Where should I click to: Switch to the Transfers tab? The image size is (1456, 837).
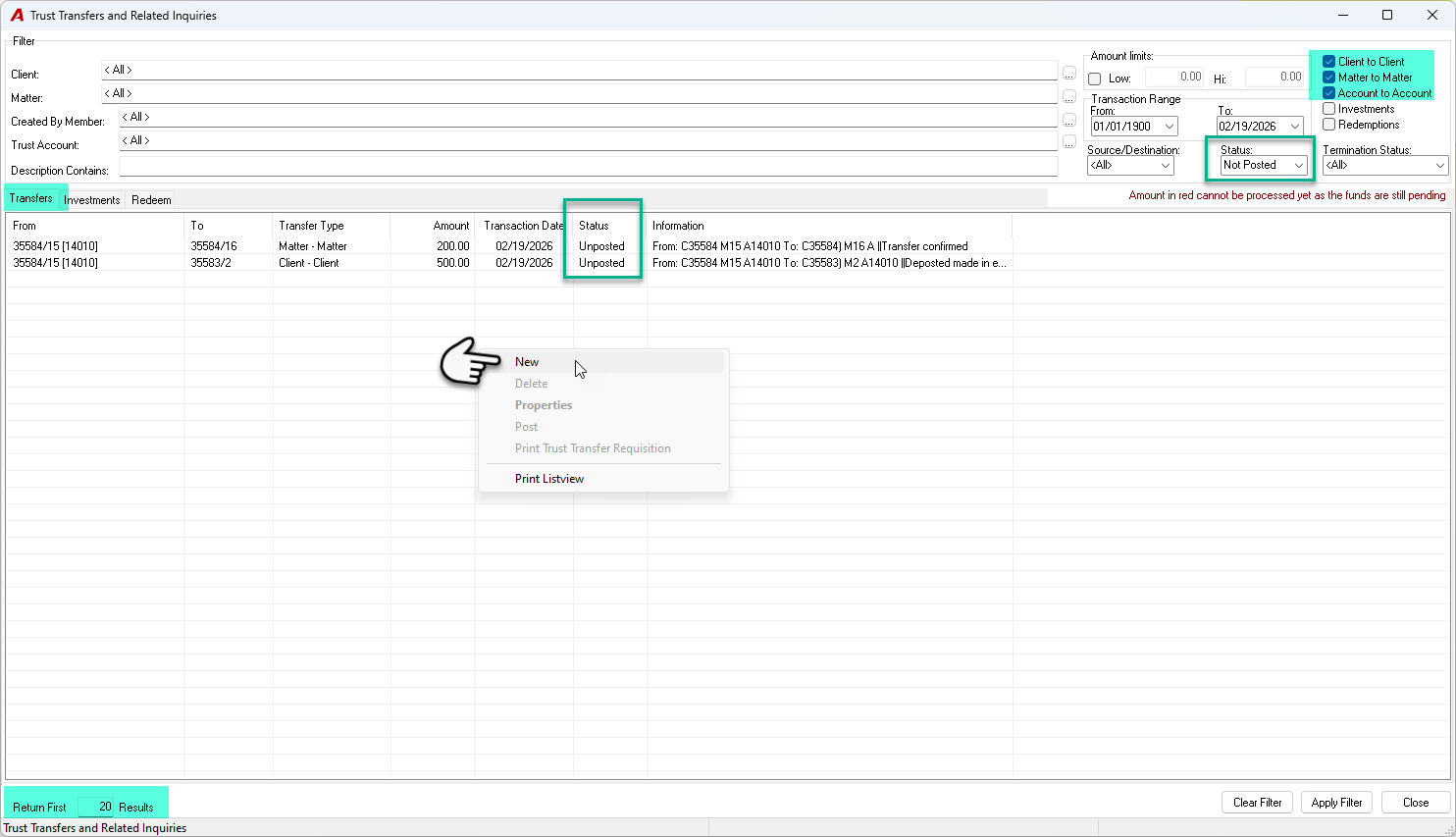coord(31,198)
